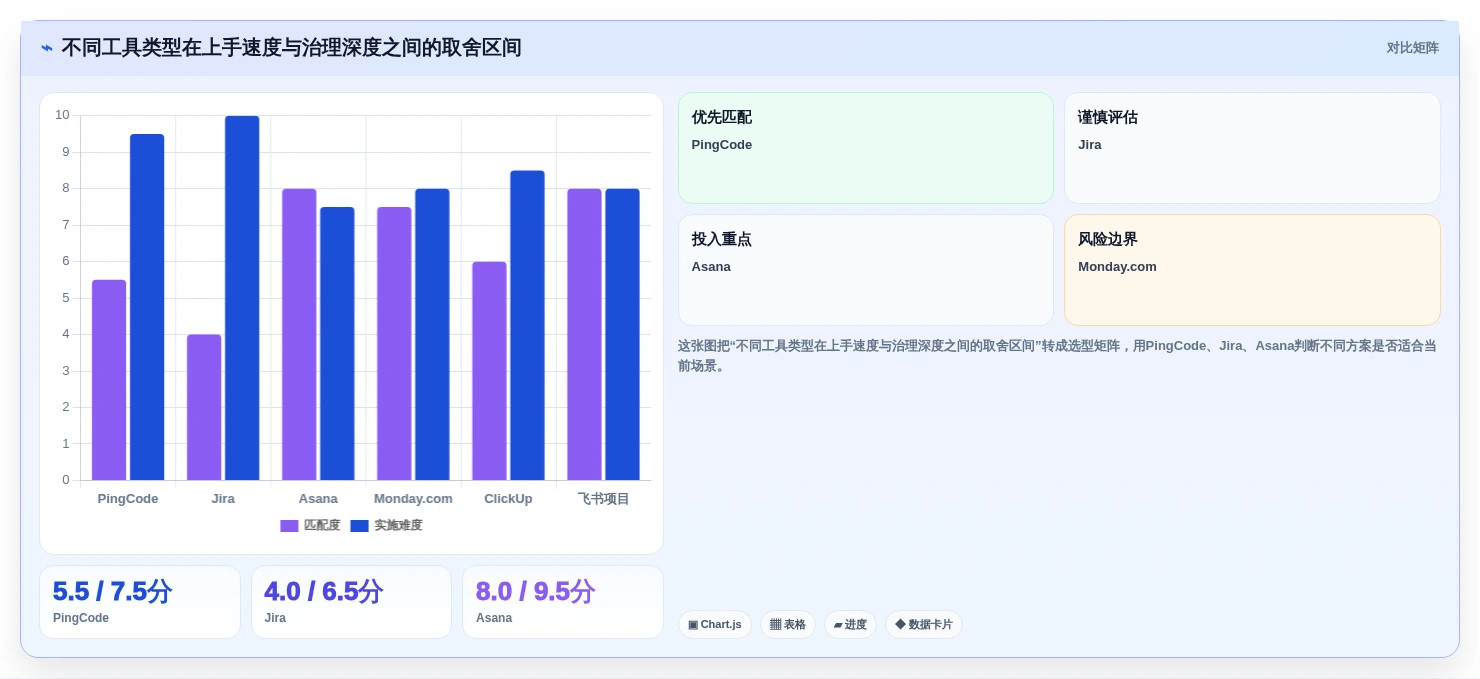Screen dimensions: 1480x679
Task: Select the 数据卡片 tag chip
Action: click(924, 625)
